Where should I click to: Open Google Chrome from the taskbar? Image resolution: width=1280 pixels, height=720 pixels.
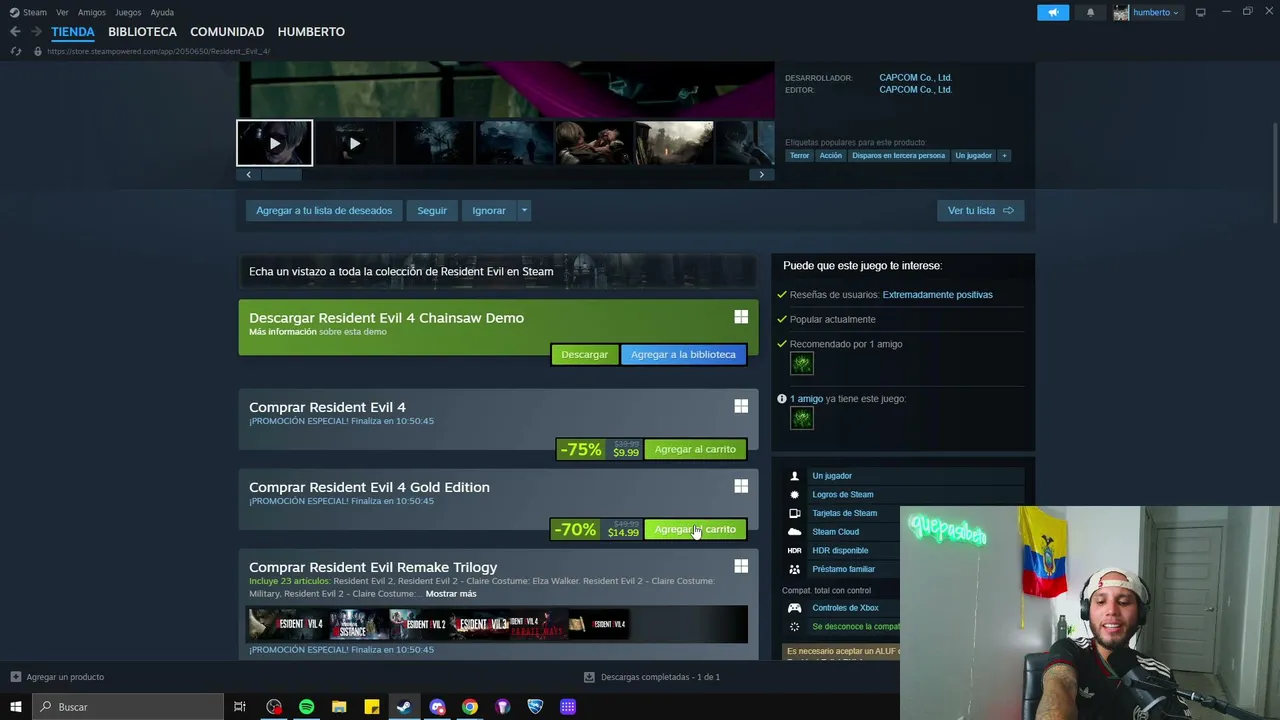[470, 707]
